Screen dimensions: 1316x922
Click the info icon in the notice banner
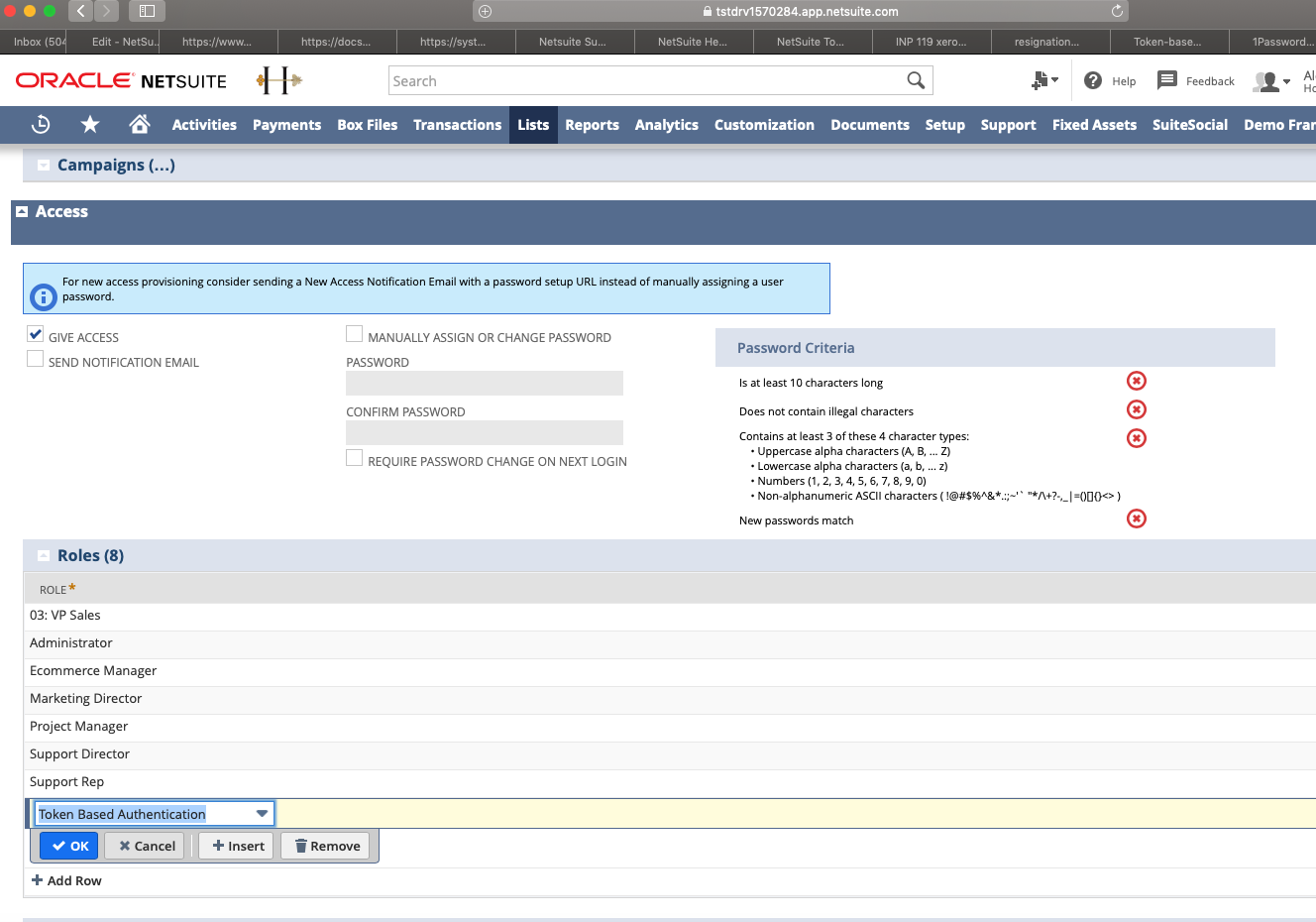44,296
